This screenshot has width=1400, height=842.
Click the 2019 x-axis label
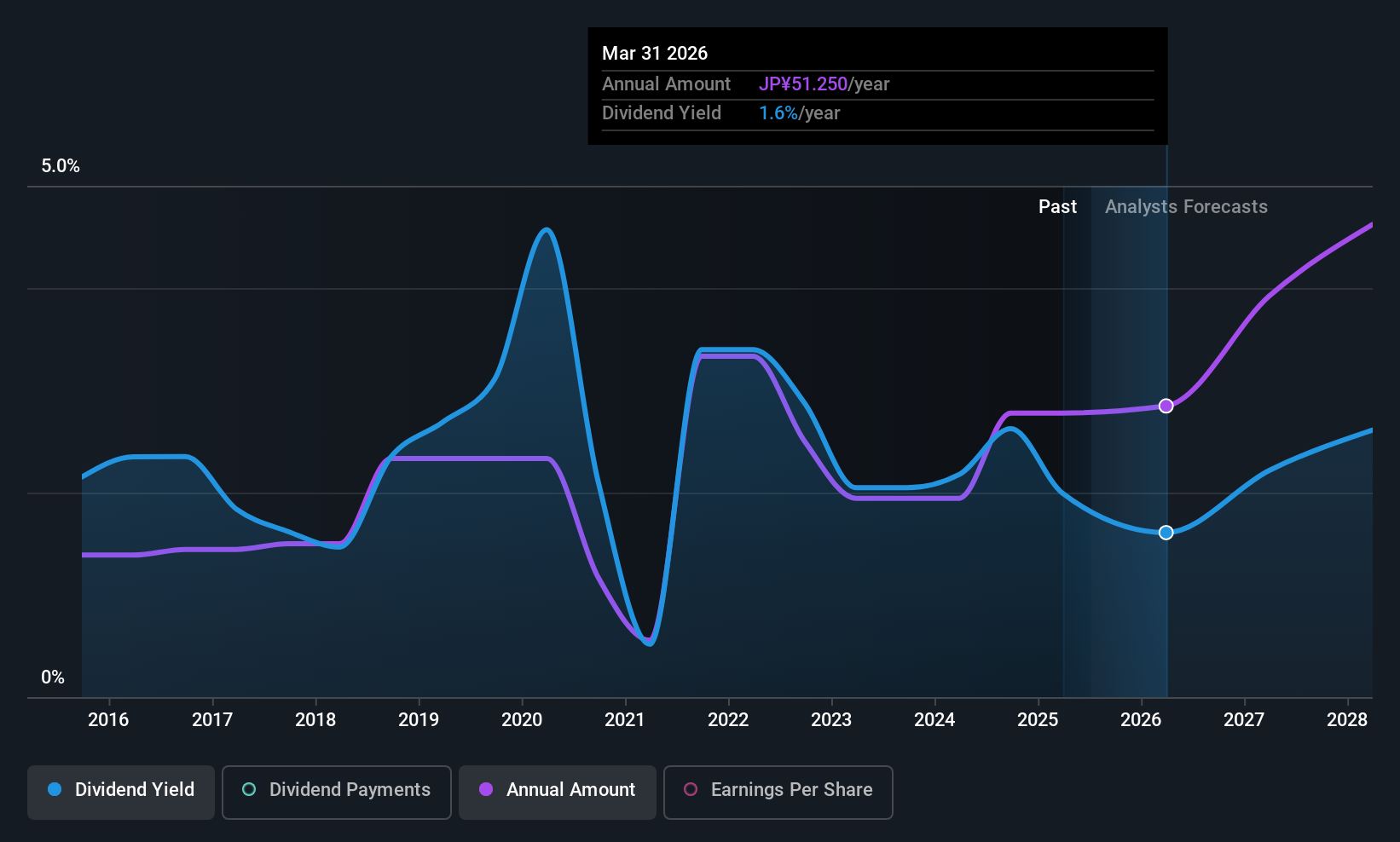(419, 720)
